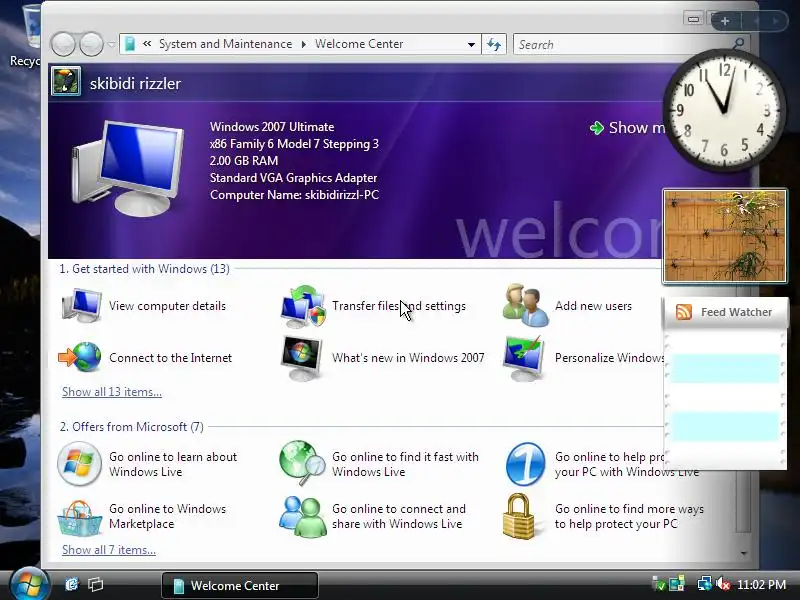Click the green checkmark safely remove tray icon
800x600 pixels.
[659, 584]
